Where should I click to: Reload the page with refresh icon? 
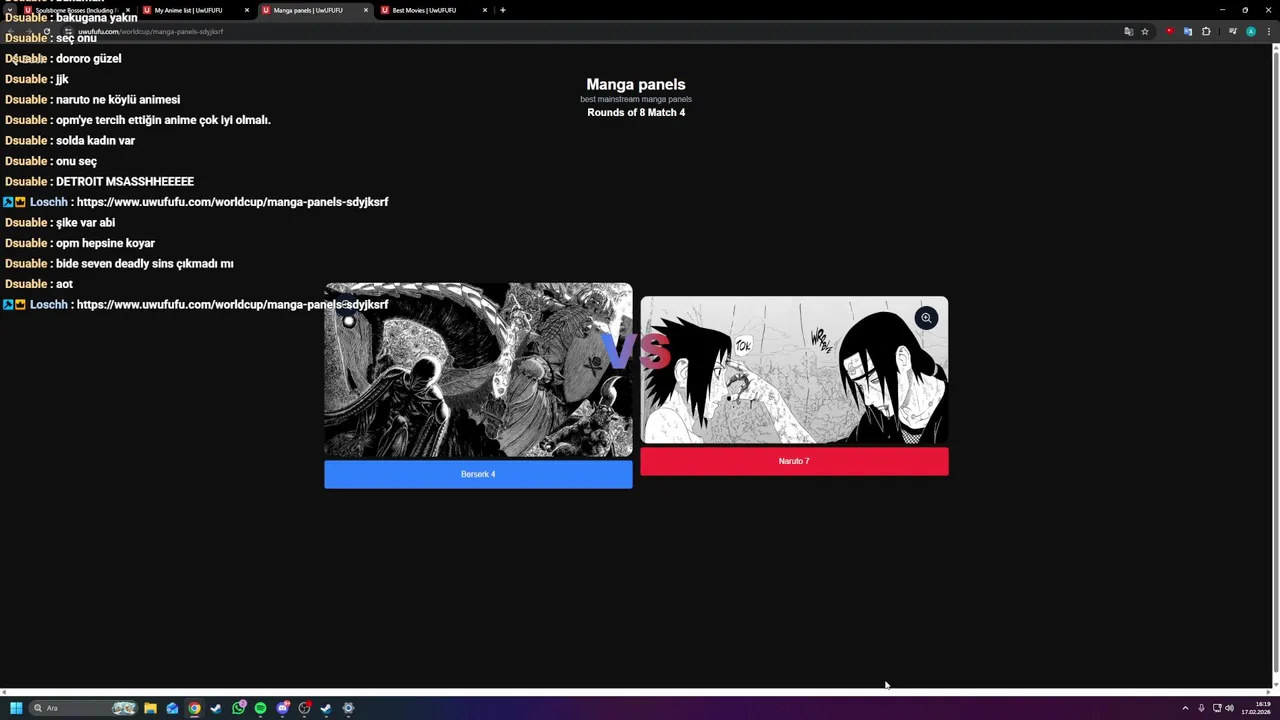[x=46, y=31]
